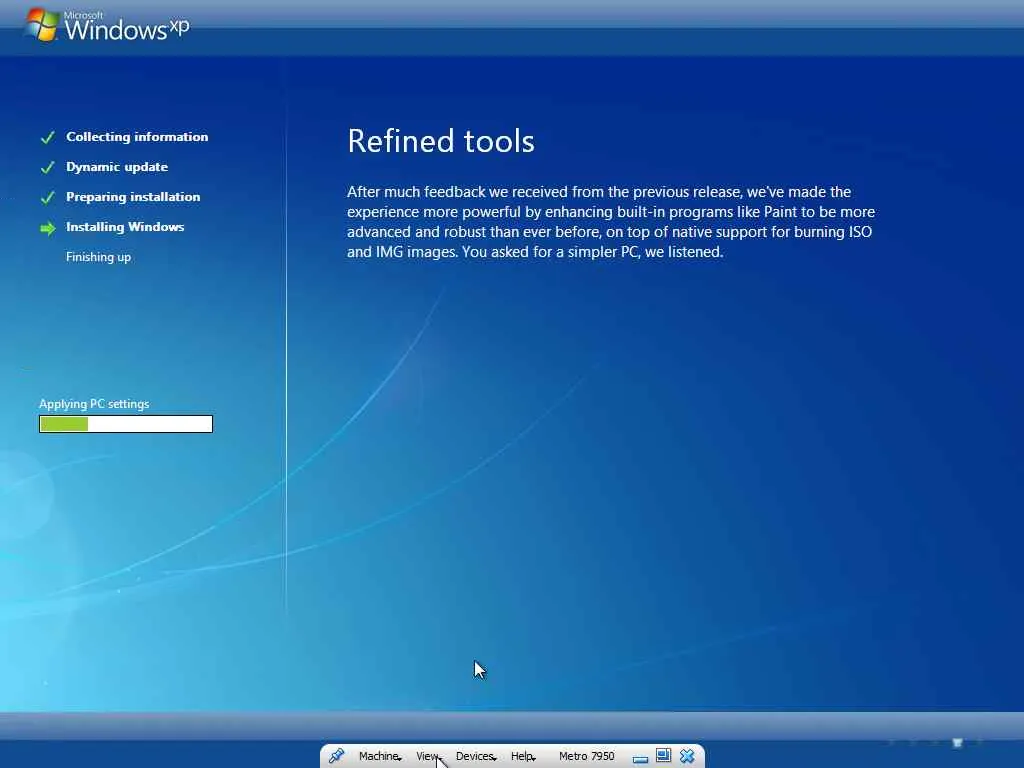Click the Finishing up step text

tap(99, 257)
